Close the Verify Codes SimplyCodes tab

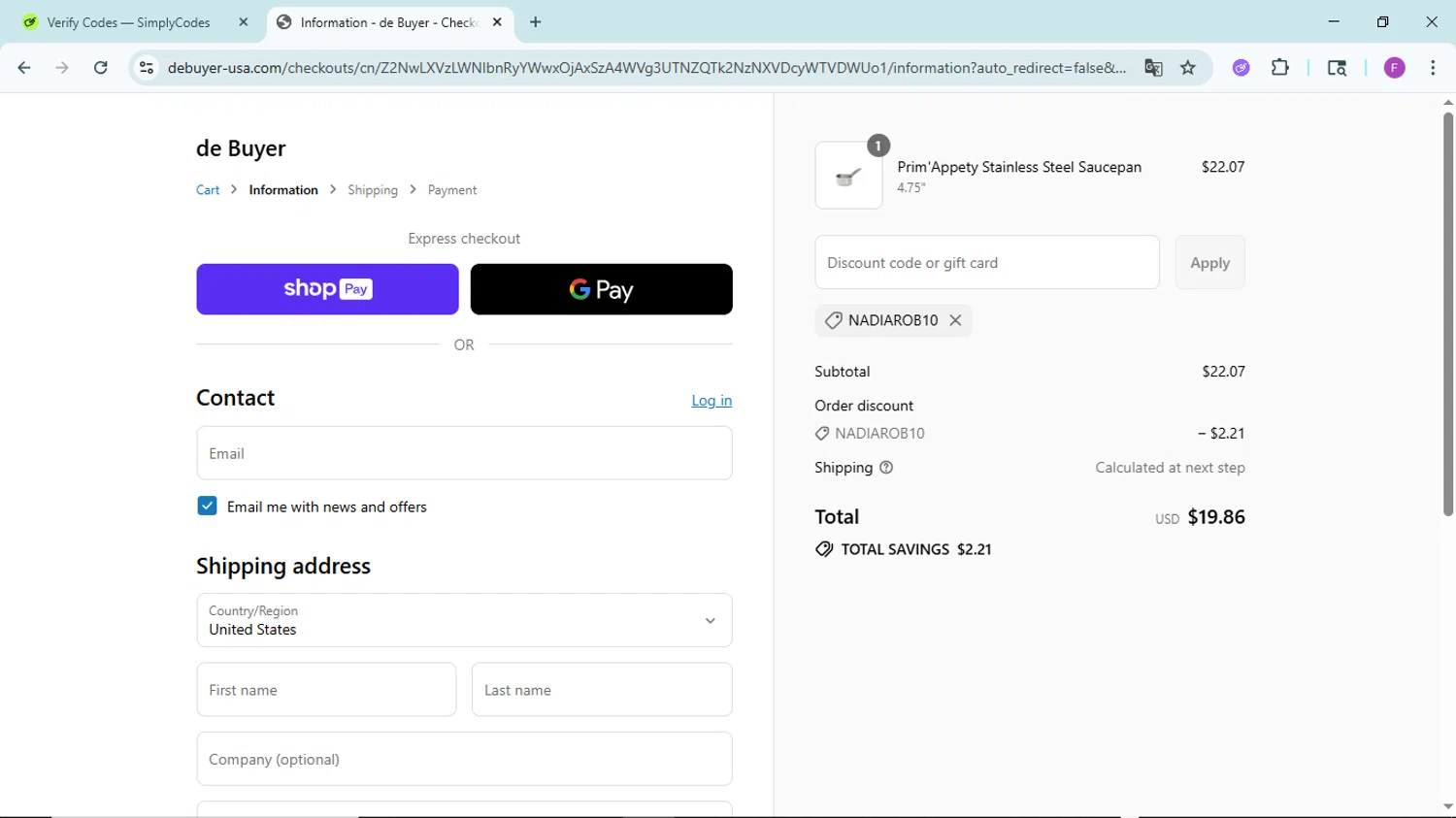tap(244, 22)
